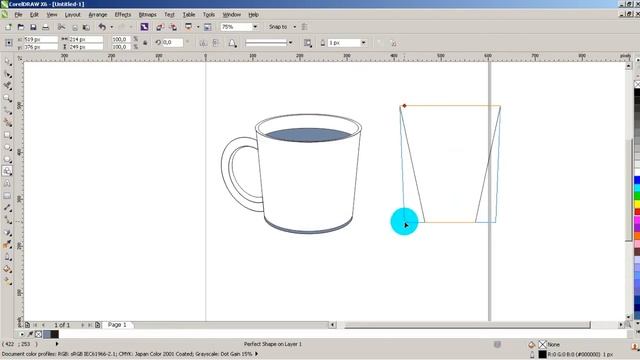The image size is (640, 360).
Task: Open the Wrap text flyout
Action: [308, 43]
